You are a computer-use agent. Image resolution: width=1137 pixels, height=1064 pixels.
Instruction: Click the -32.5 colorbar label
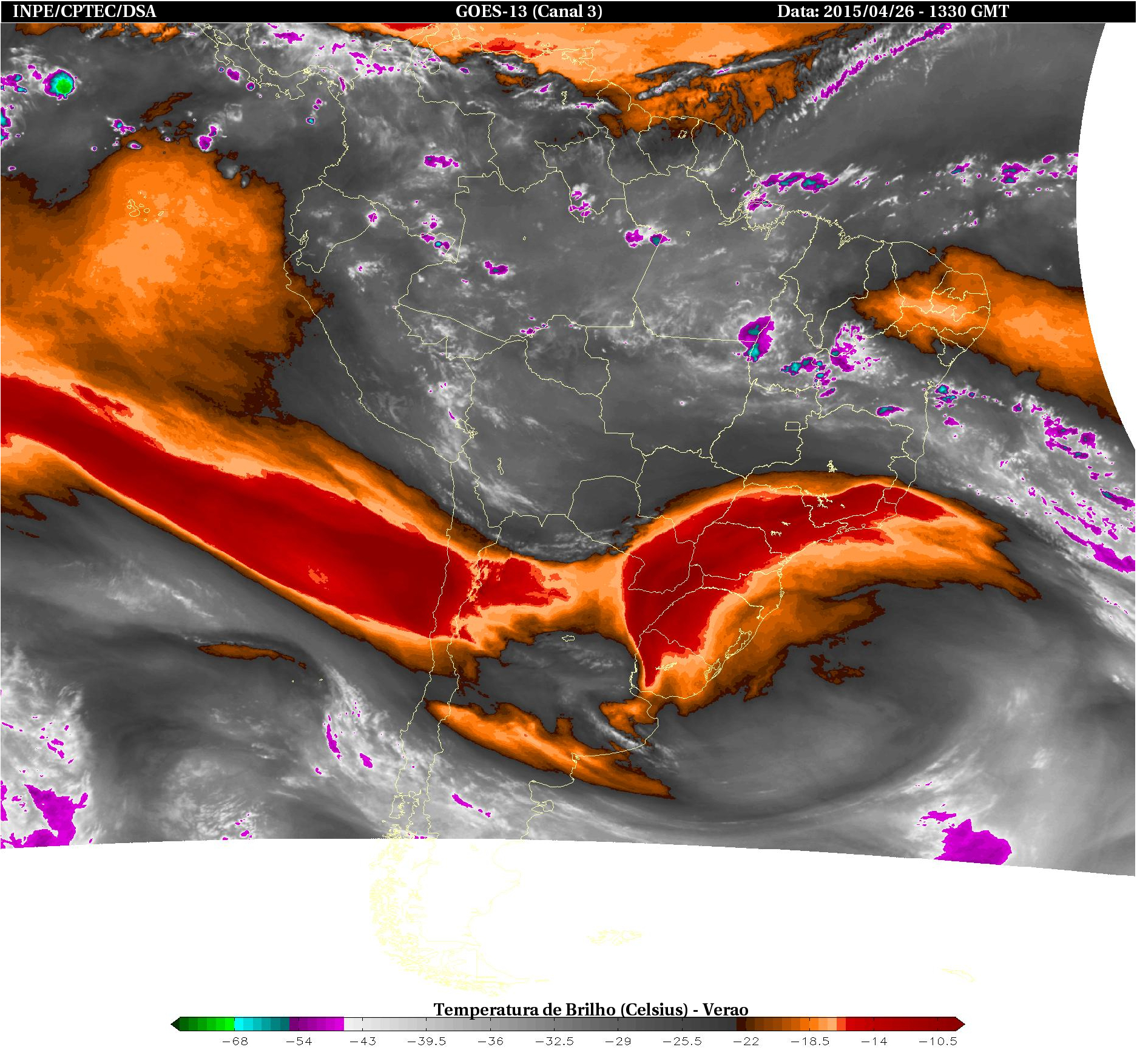coord(555,1042)
